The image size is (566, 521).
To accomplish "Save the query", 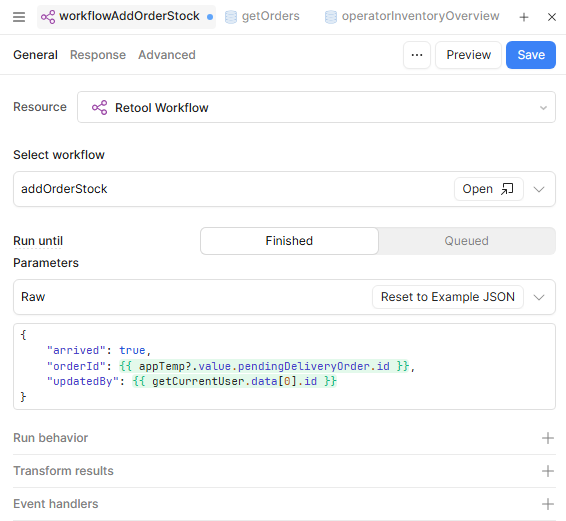I will pyautogui.click(x=531, y=55).
